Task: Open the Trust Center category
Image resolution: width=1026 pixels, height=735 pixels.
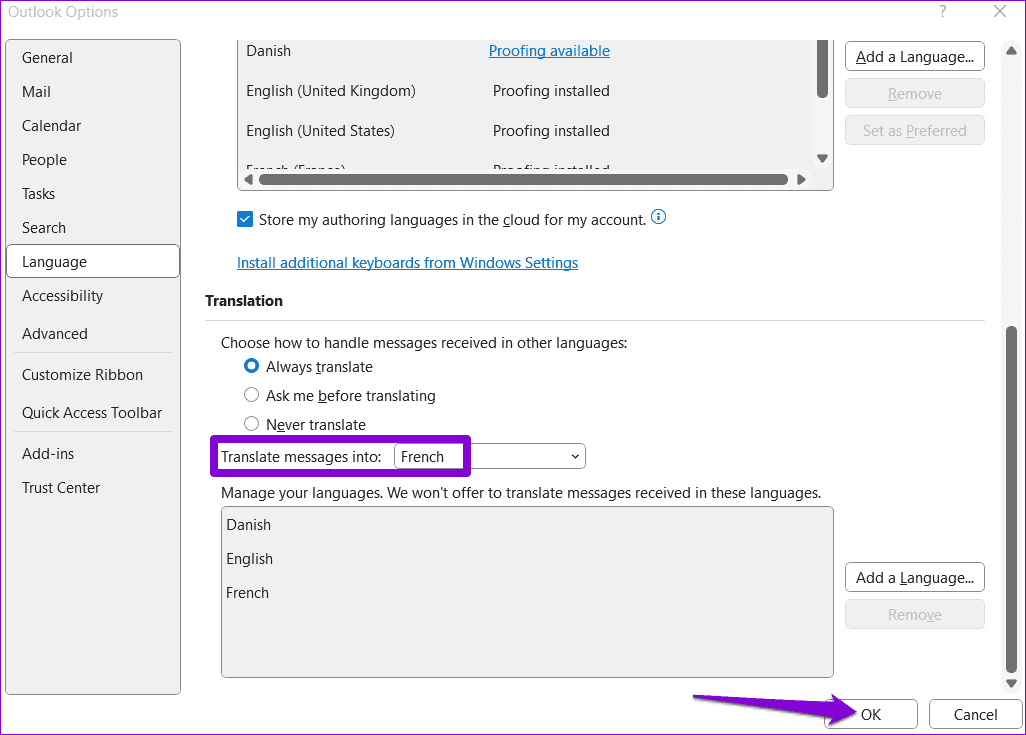Action: 93,488
